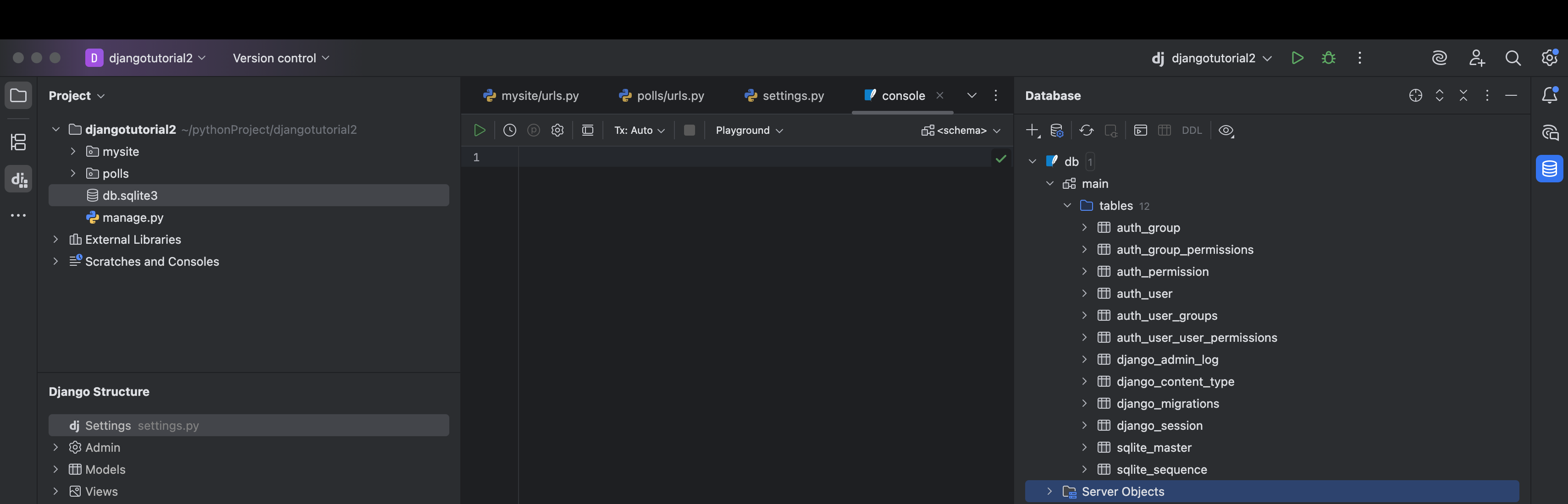Viewport: 1568px width, 504px height.
Task: Open data source properties icon
Action: (x=1057, y=130)
